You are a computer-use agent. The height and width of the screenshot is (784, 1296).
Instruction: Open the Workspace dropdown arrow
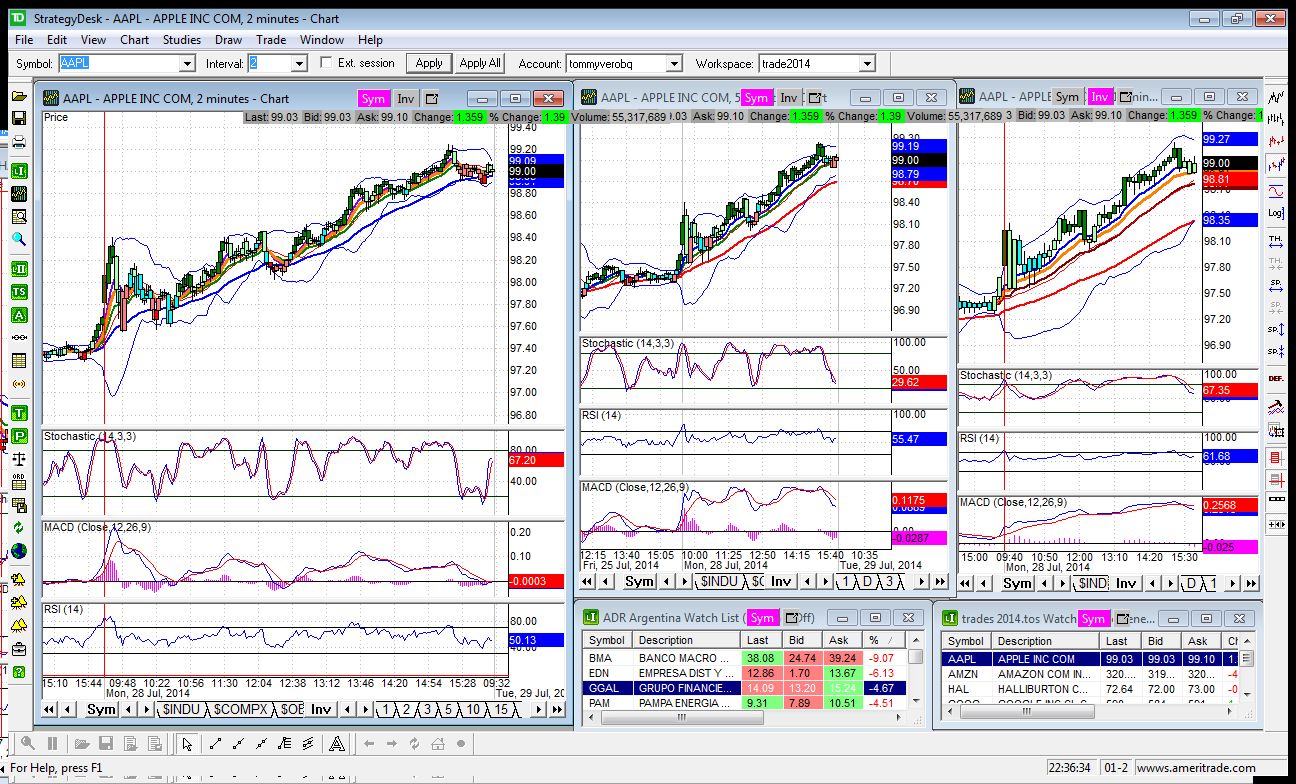pos(867,63)
